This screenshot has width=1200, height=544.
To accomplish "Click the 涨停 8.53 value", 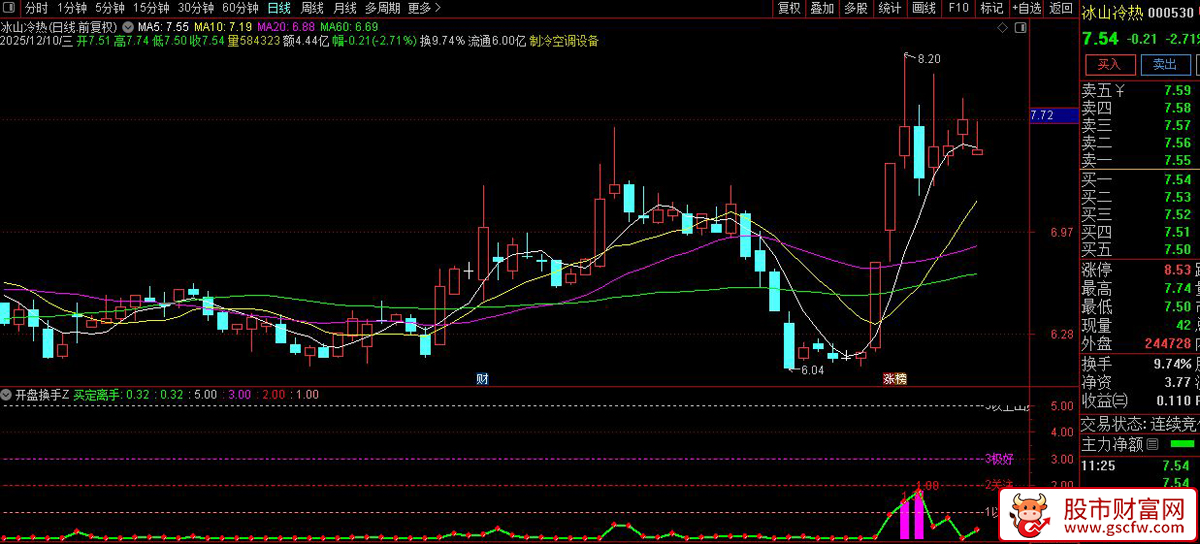I will pyautogui.click(x=1176, y=270).
